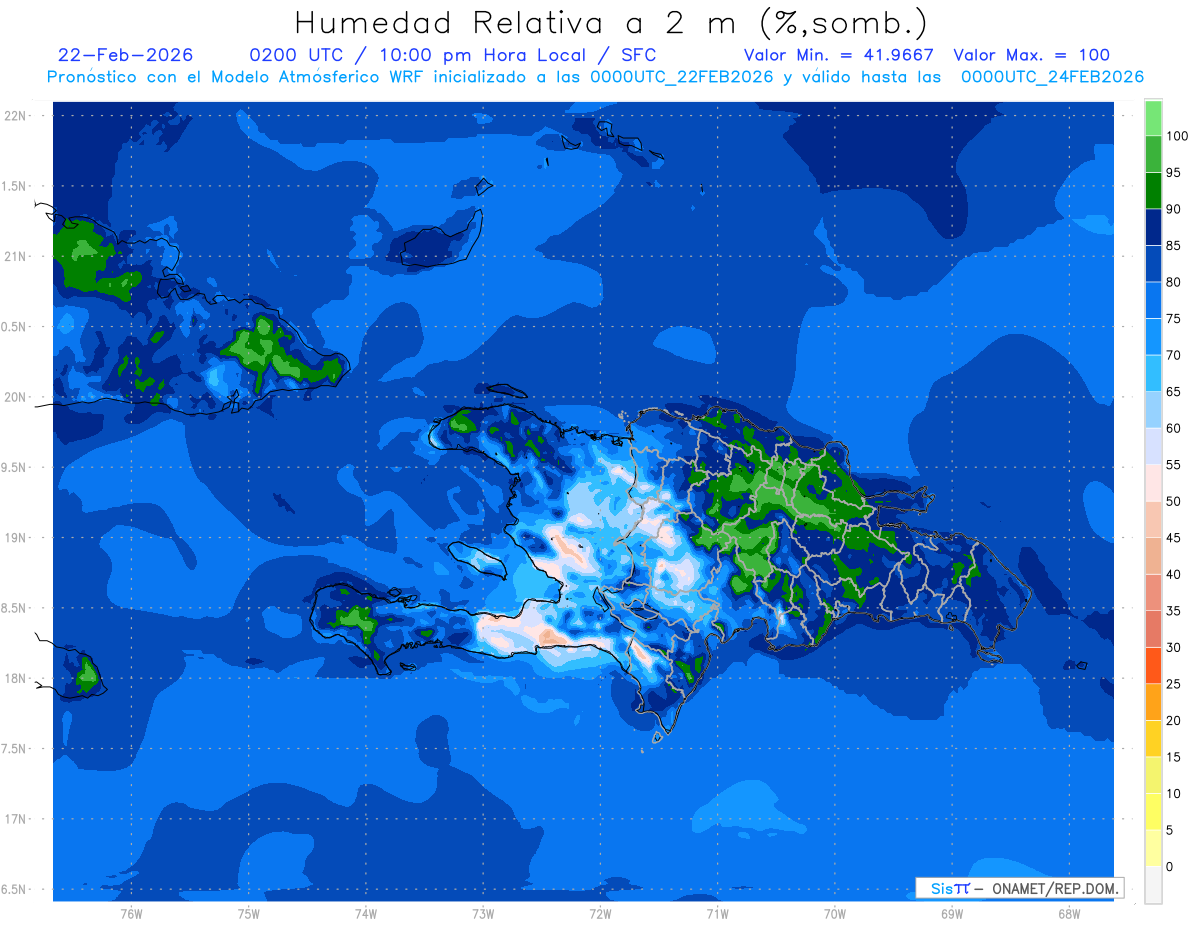Click the "74W" longitude axis label
The width and height of the screenshot is (1200, 927).
(x=366, y=914)
